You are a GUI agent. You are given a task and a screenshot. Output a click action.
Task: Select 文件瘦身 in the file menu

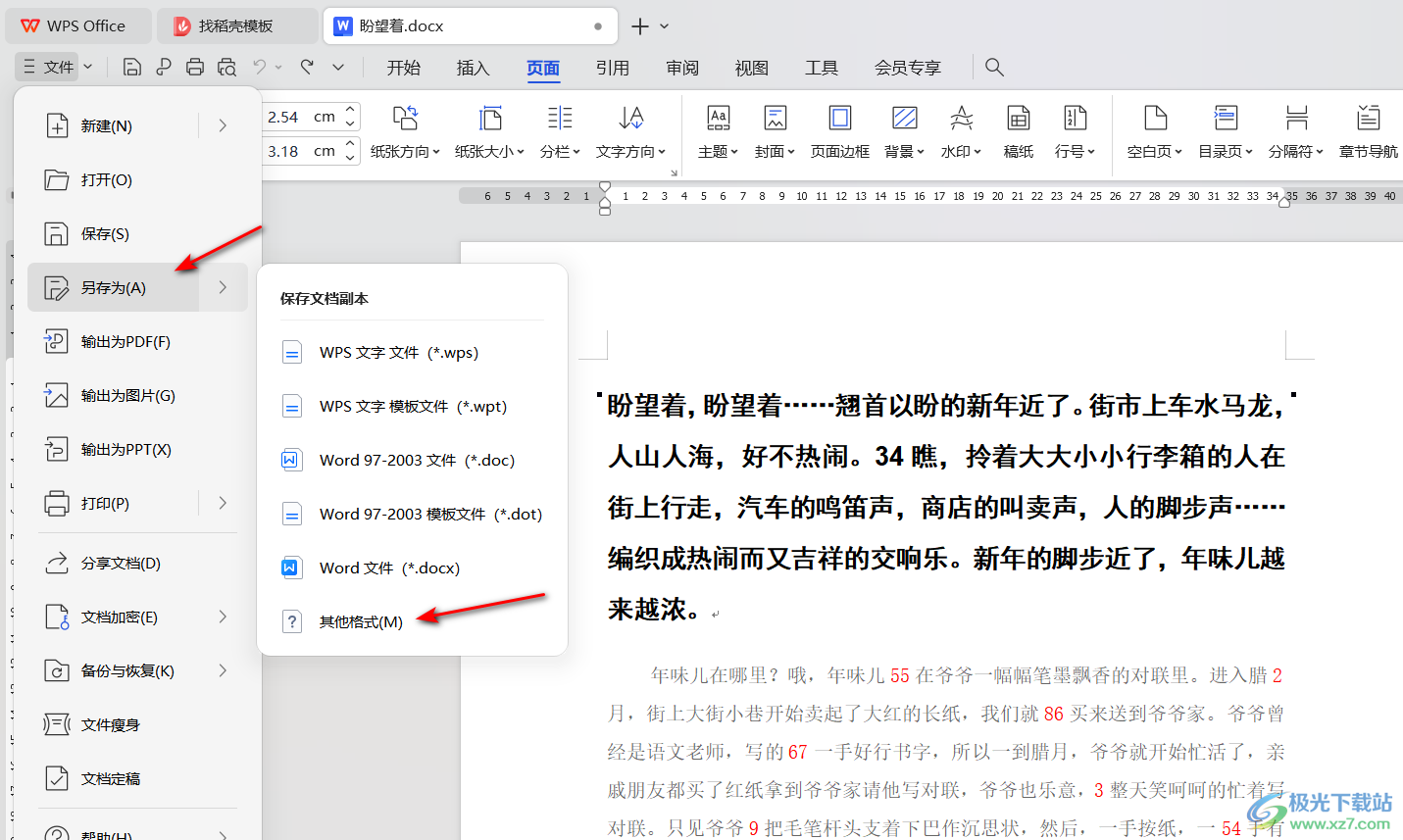pyautogui.click(x=137, y=724)
